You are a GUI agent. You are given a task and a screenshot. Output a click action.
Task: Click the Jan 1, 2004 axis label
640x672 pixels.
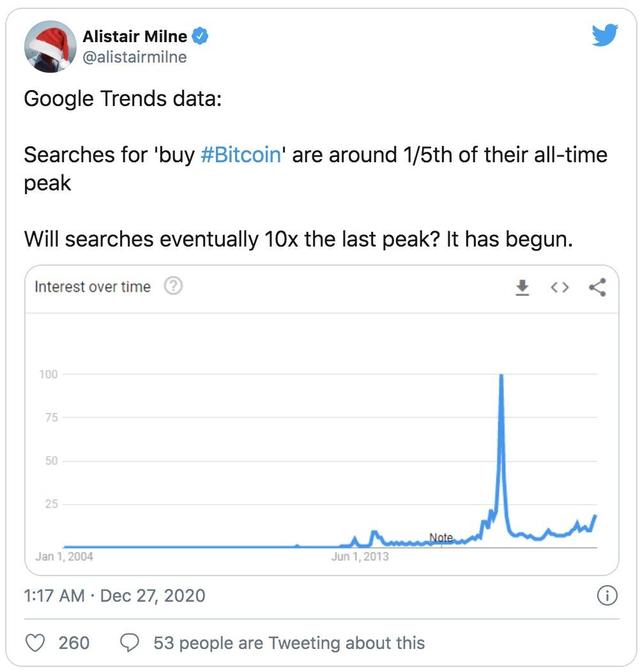click(64, 557)
